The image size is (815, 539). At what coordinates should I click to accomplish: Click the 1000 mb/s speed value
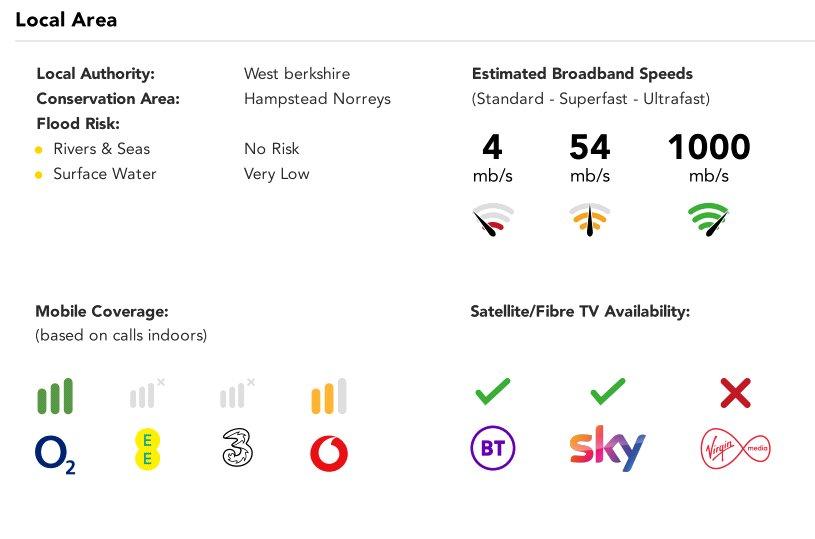709,157
